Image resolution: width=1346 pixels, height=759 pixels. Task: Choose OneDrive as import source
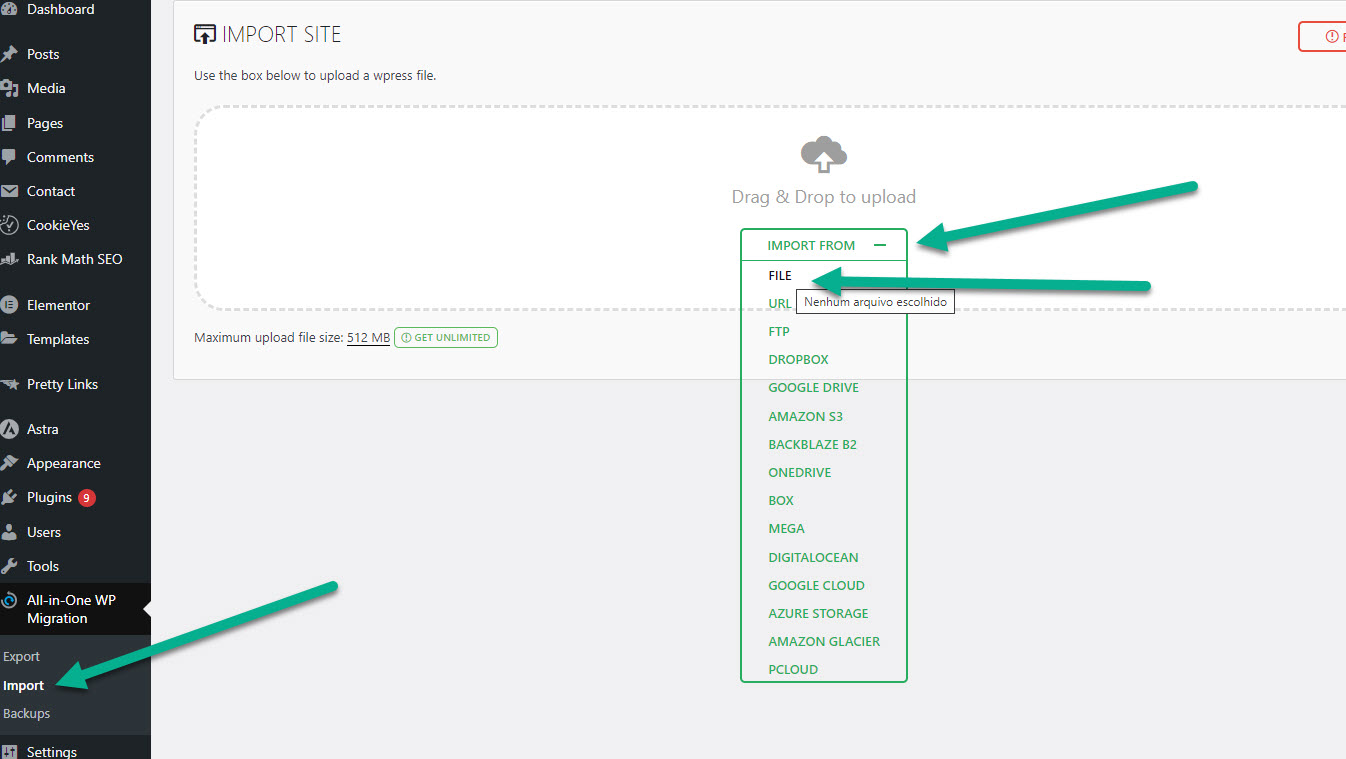pyautogui.click(x=799, y=472)
